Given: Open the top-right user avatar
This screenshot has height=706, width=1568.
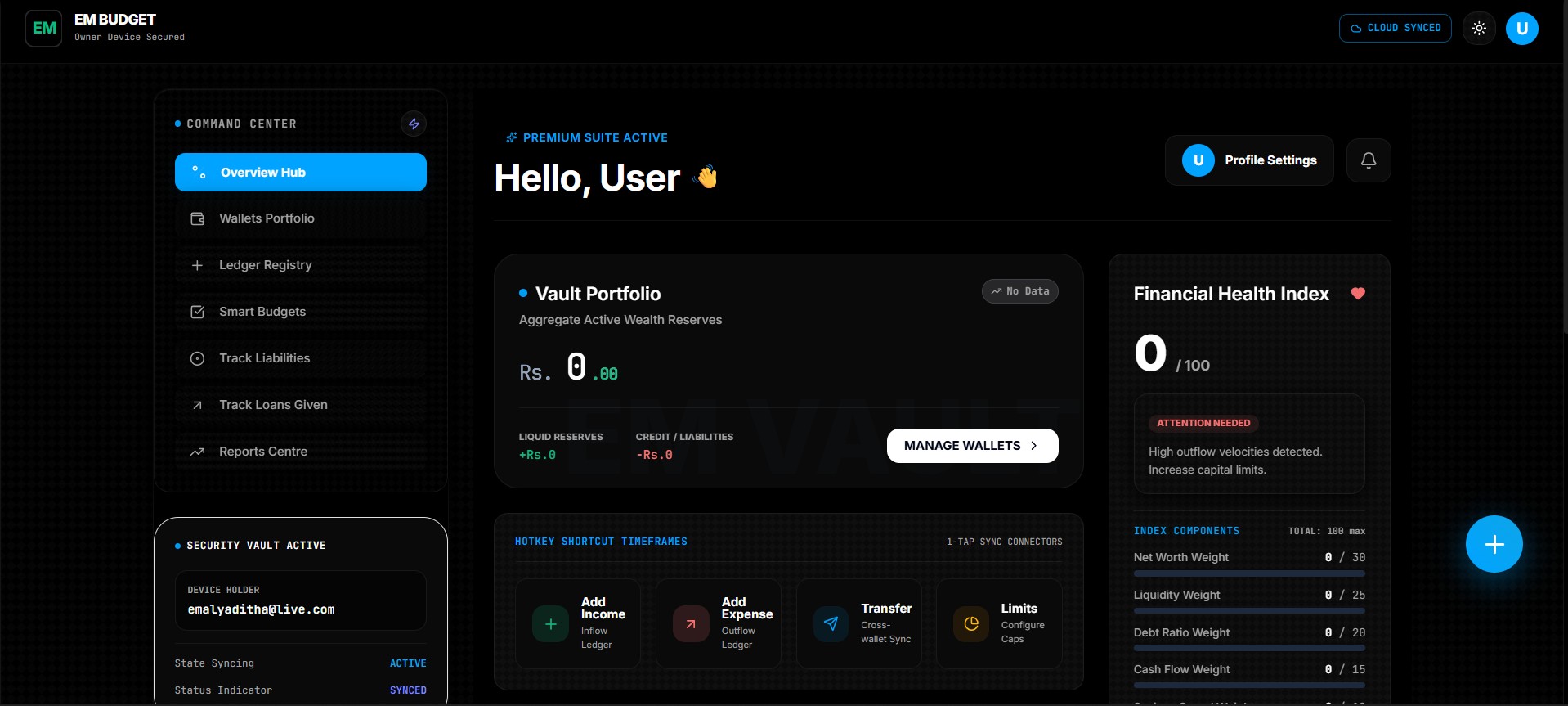Looking at the screenshot, I should click(x=1522, y=28).
